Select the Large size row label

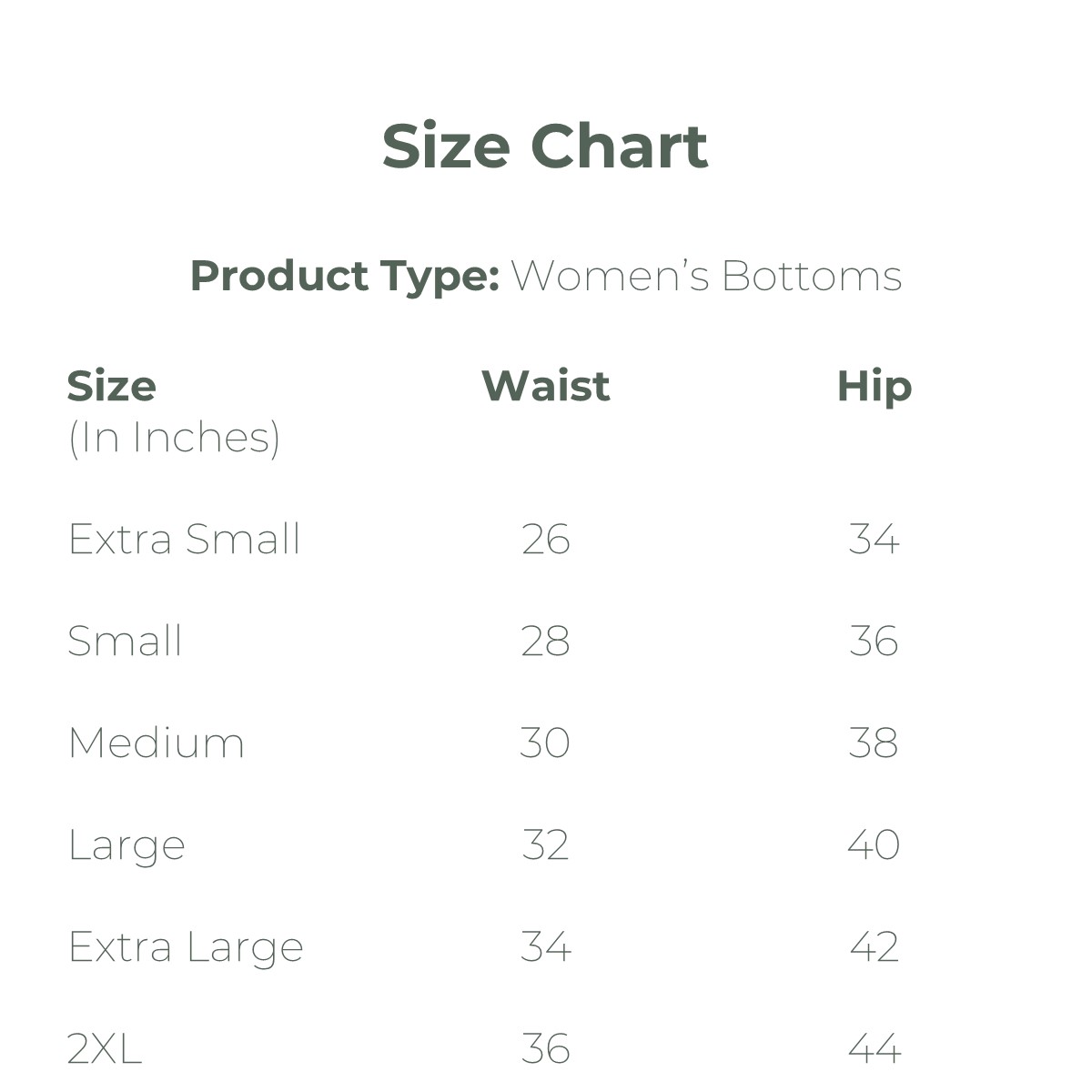tap(126, 846)
